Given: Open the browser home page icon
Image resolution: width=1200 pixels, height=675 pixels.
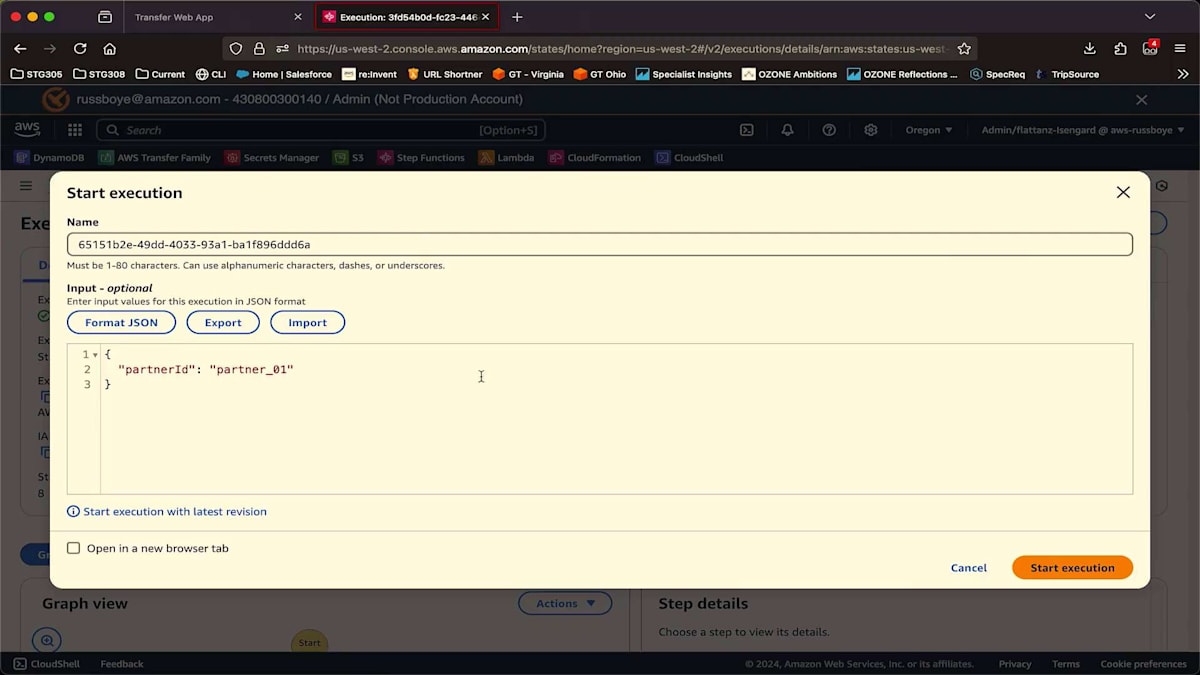Looking at the screenshot, I should (110, 48).
